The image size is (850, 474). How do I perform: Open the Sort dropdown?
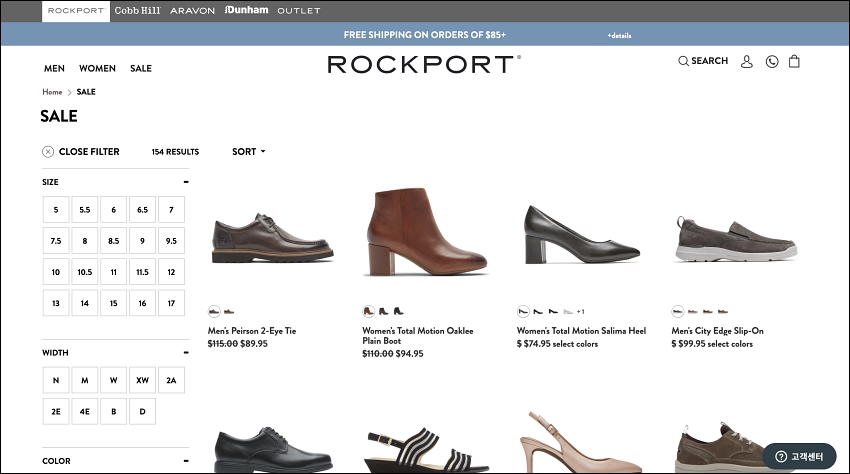pyautogui.click(x=249, y=152)
